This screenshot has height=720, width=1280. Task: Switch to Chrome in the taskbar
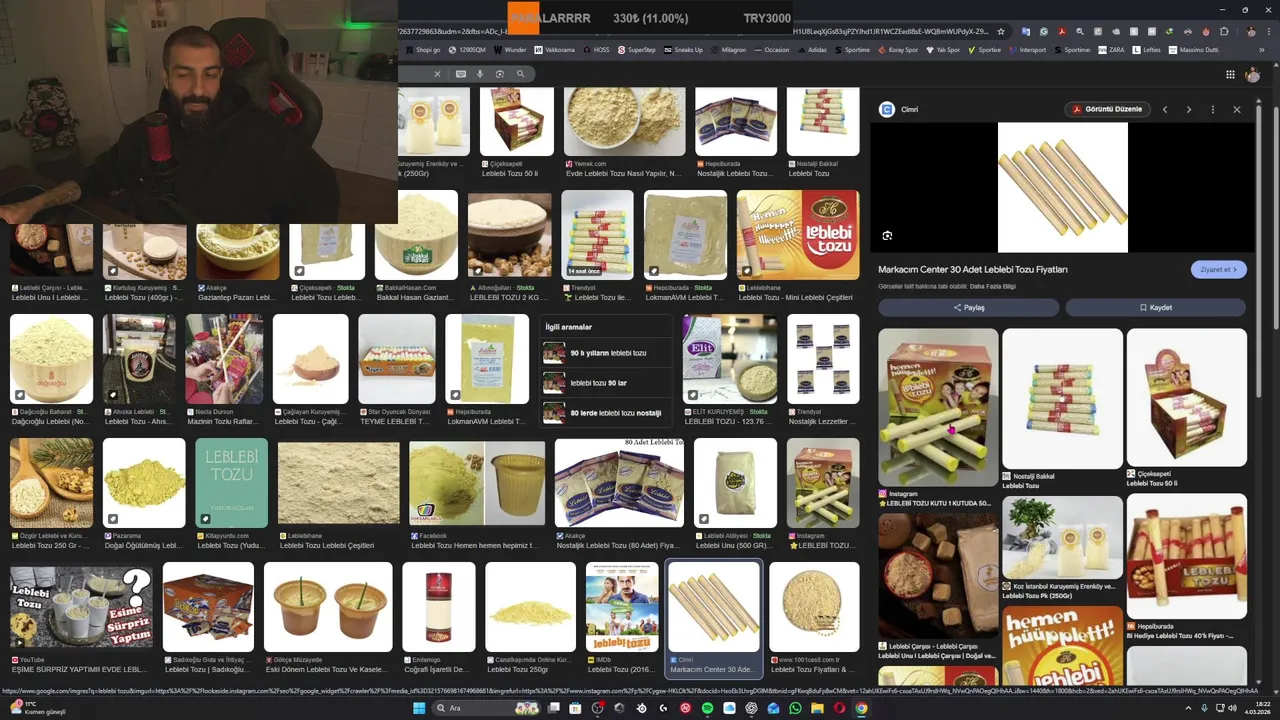pyautogui.click(x=861, y=708)
